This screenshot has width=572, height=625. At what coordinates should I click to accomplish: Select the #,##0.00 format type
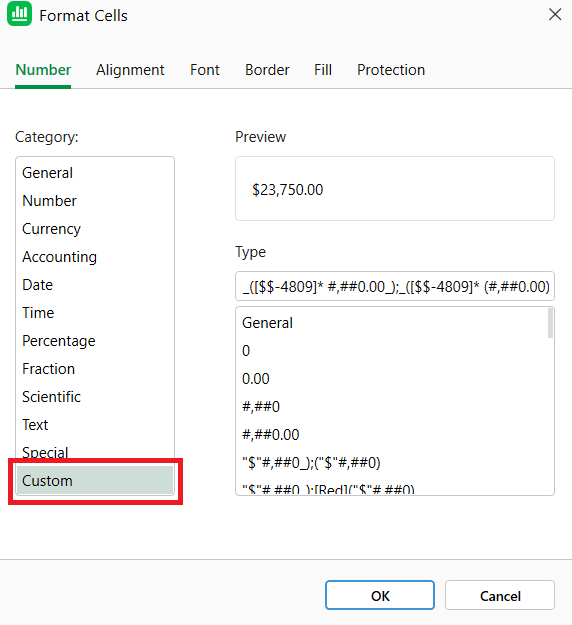[392, 435]
